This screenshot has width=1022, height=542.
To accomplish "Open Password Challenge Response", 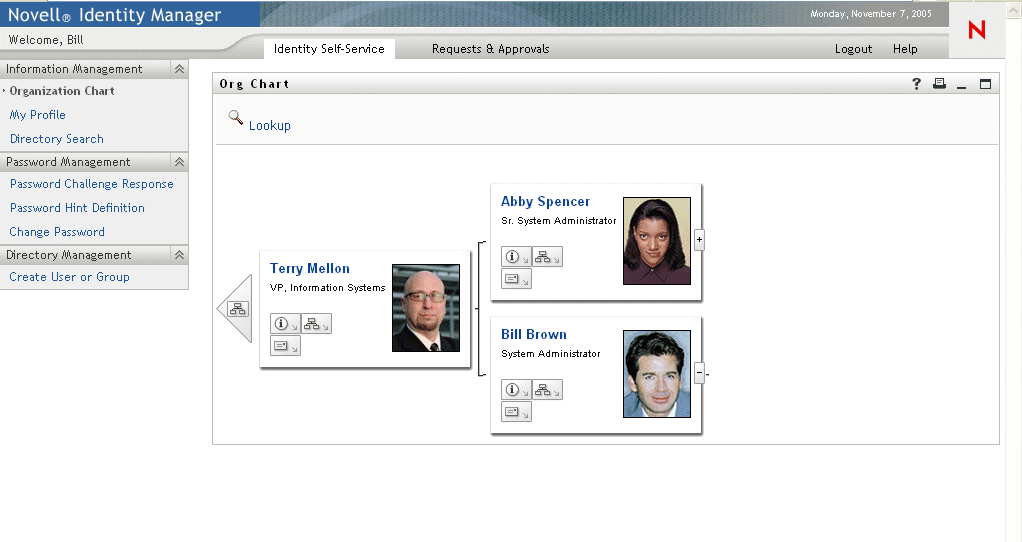I will [x=92, y=184].
